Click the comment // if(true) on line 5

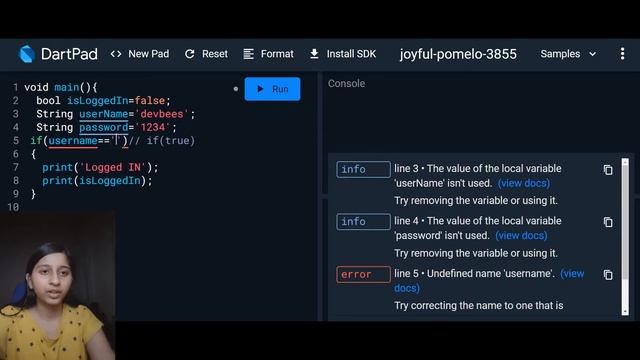(162, 141)
